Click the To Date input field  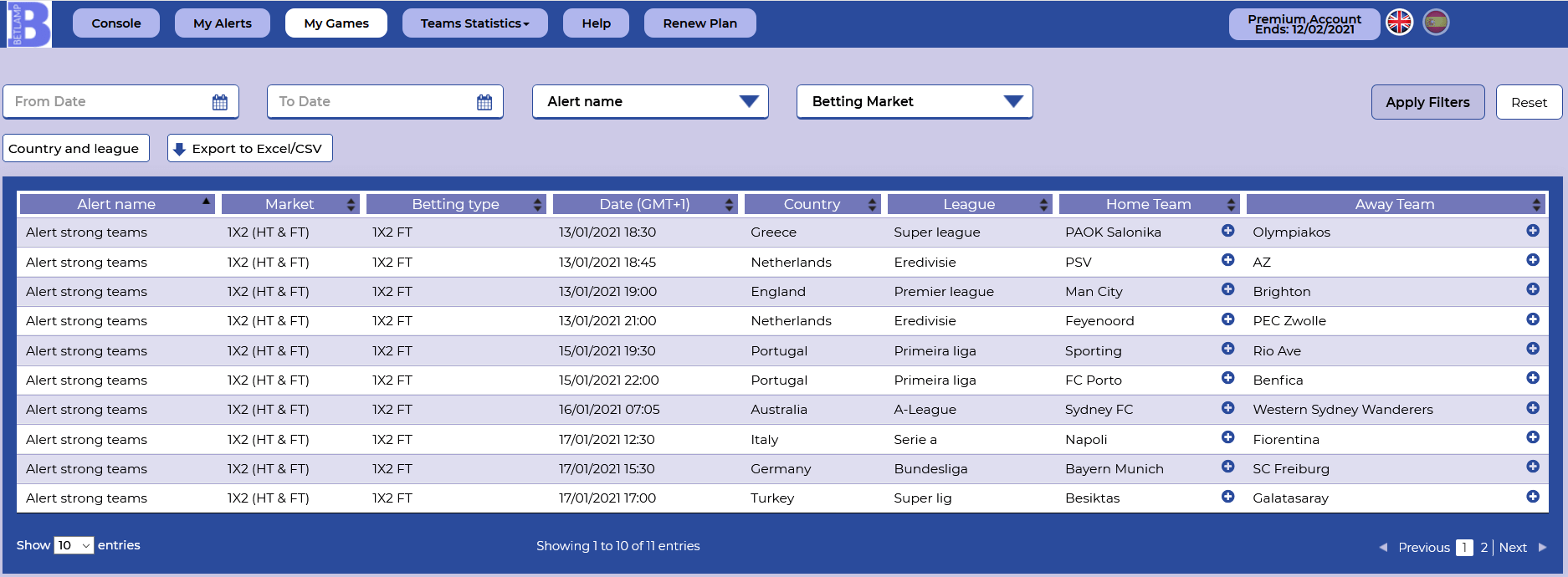pyautogui.click(x=385, y=102)
